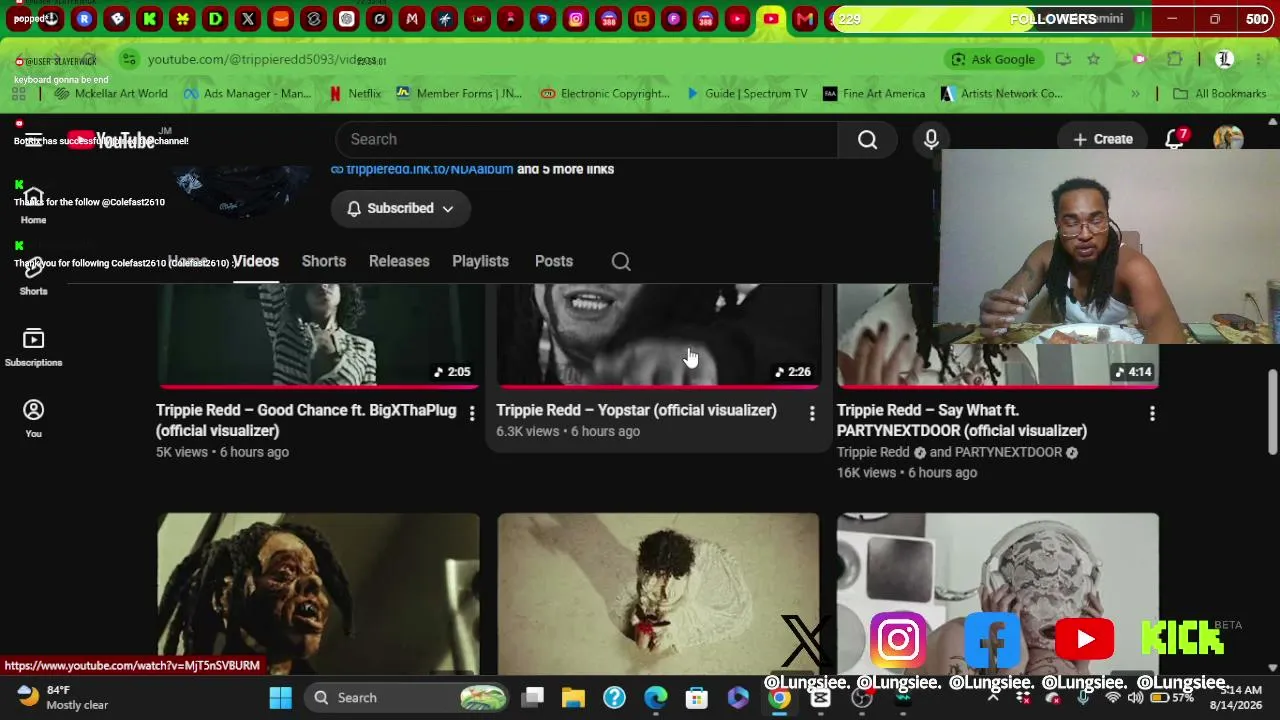Open the trippieredd.lnk.to/NDAalbum link
Viewport: 1280px width, 720px height.
[x=429, y=169]
